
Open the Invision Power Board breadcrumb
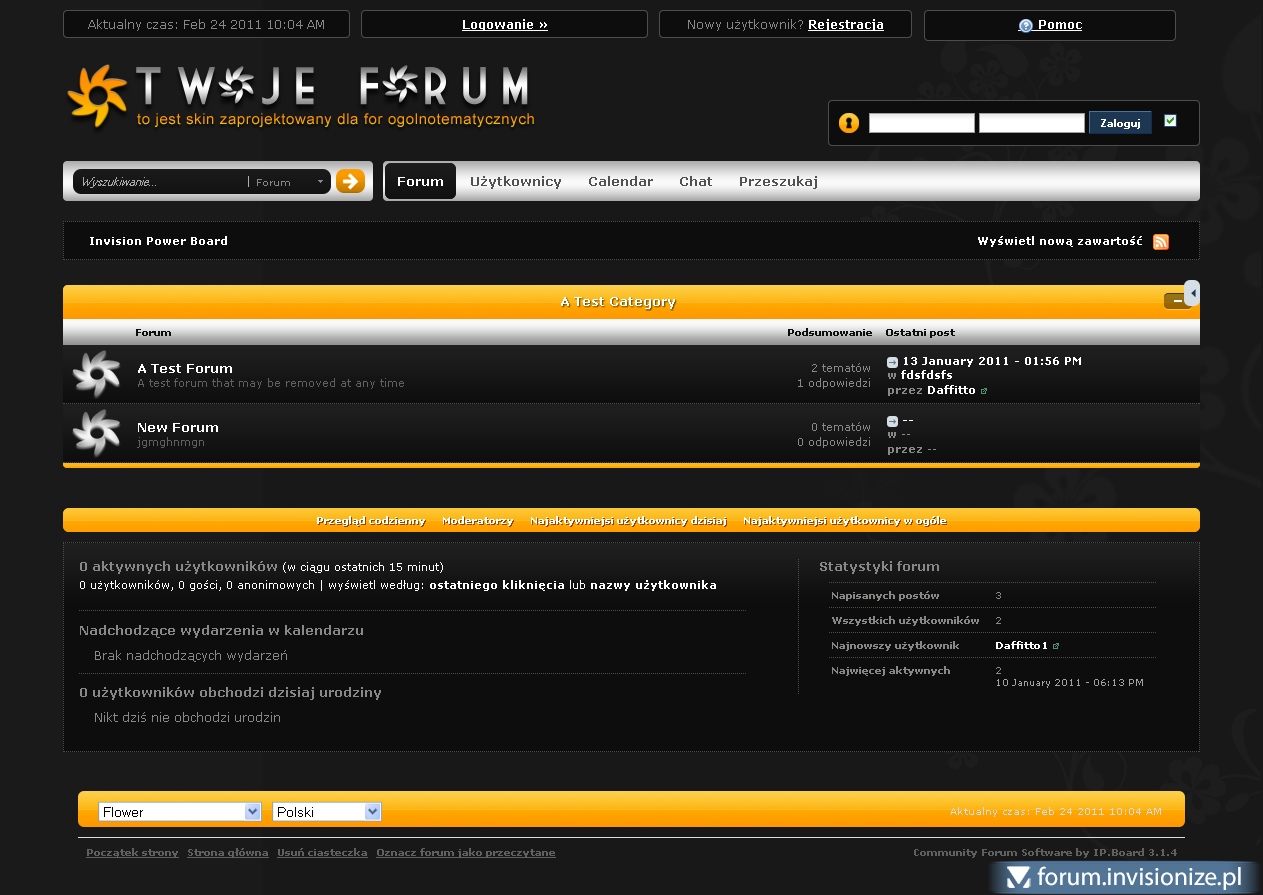(x=158, y=241)
